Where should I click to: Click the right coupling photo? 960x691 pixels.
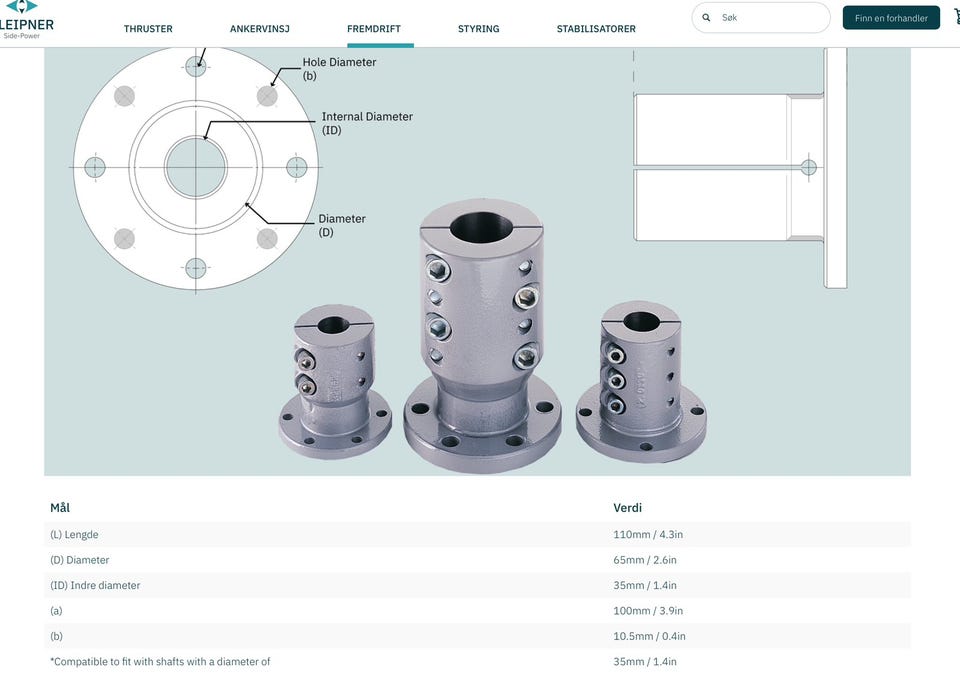coord(641,381)
